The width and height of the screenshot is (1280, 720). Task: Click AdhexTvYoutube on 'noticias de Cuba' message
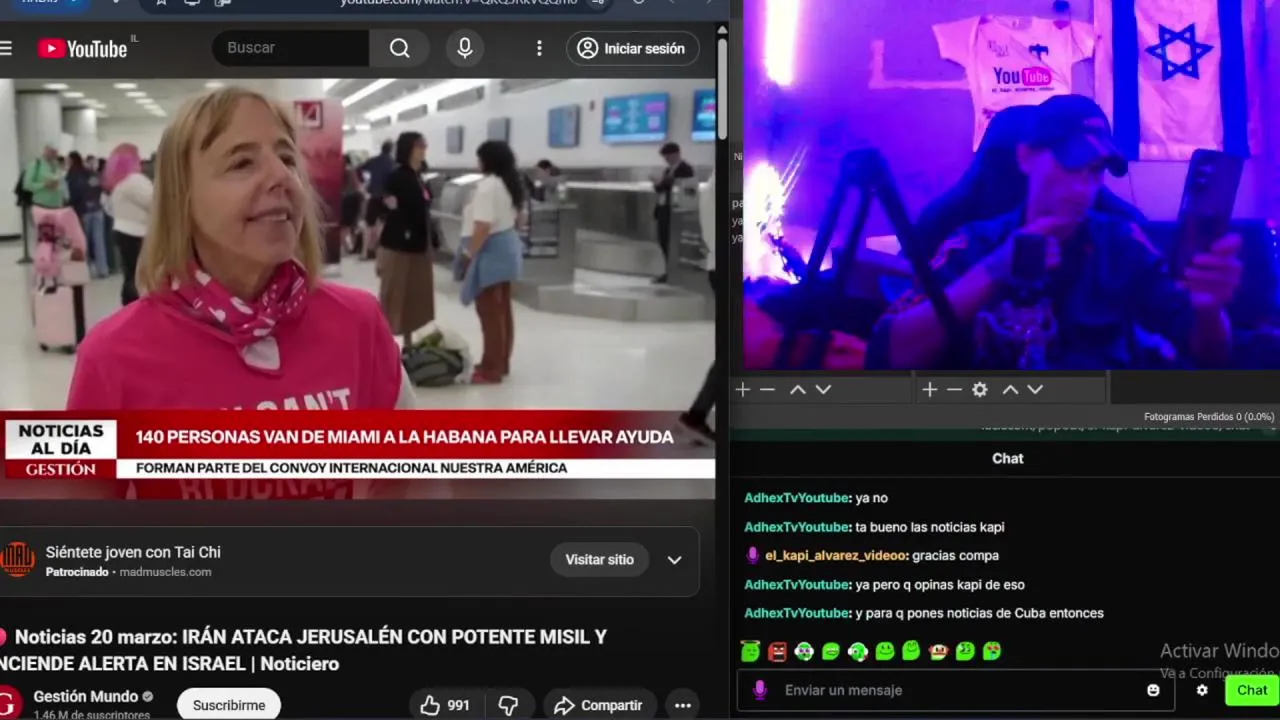click(x=797, y=613)
